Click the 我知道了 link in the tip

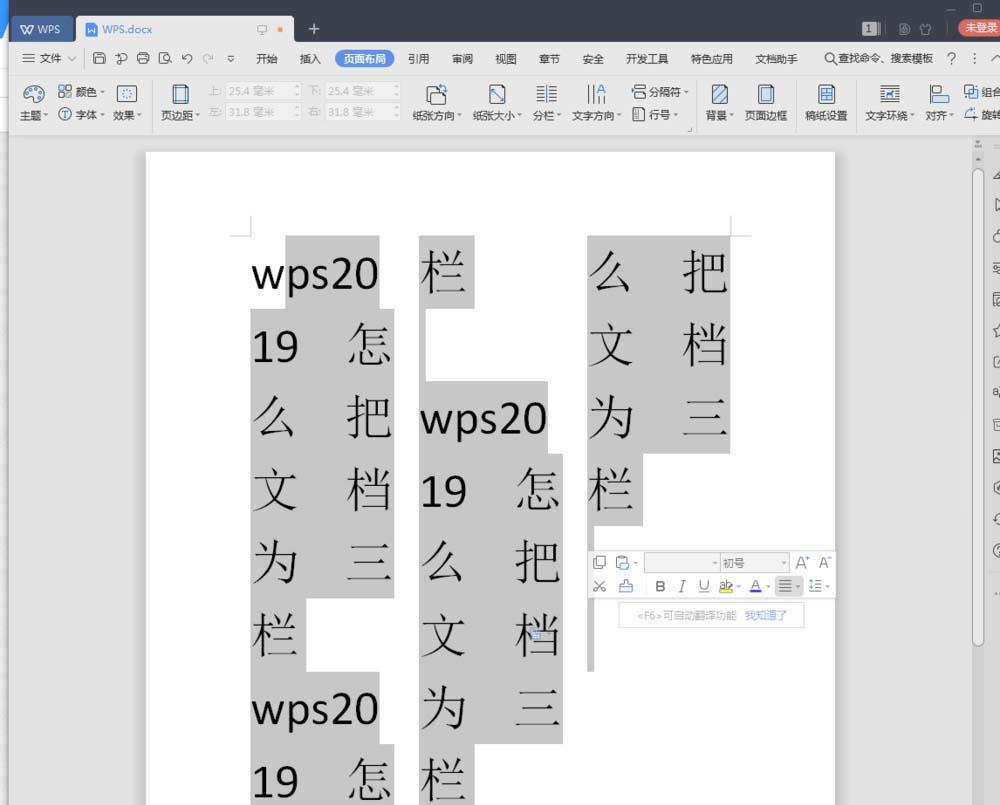[x=766, y=616]
